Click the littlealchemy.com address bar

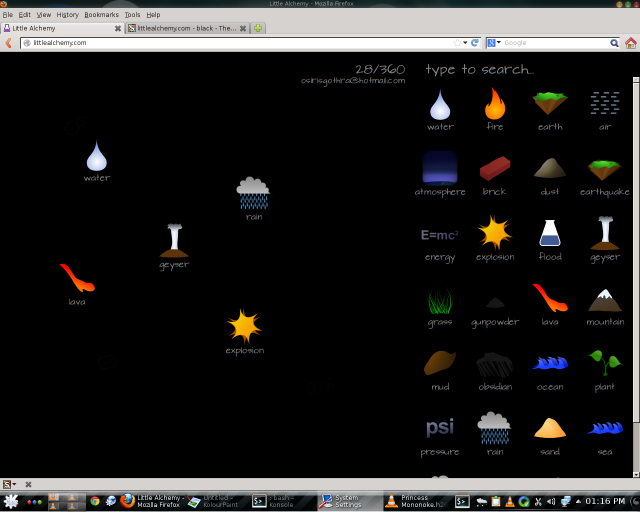click(x=240, y=43)
